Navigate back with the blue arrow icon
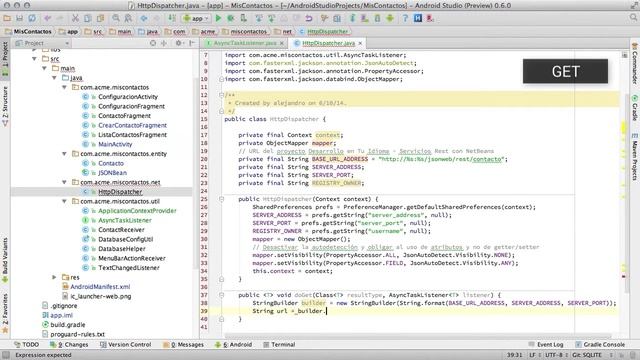640x360 pixels. (x=144, y=18)
